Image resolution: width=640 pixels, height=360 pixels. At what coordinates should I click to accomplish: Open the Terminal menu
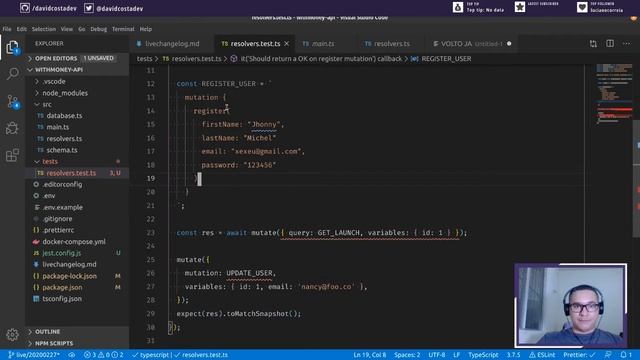pos(123,29)
